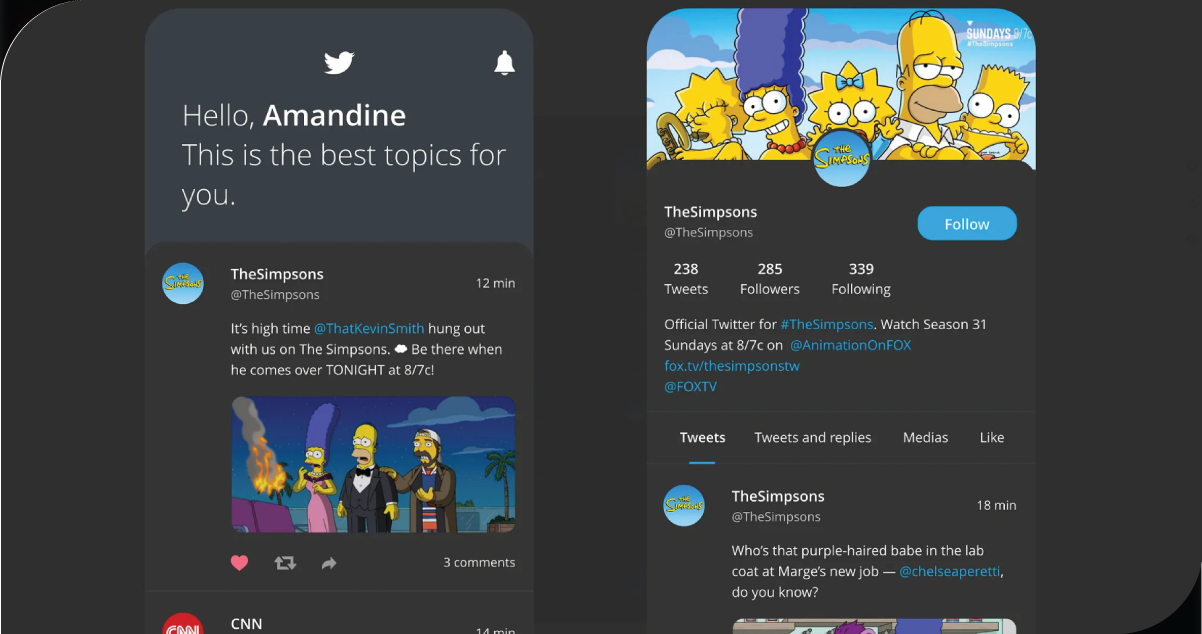Click the share arrow icon
Screen dimensions: 1202x634
pos(329,564)
